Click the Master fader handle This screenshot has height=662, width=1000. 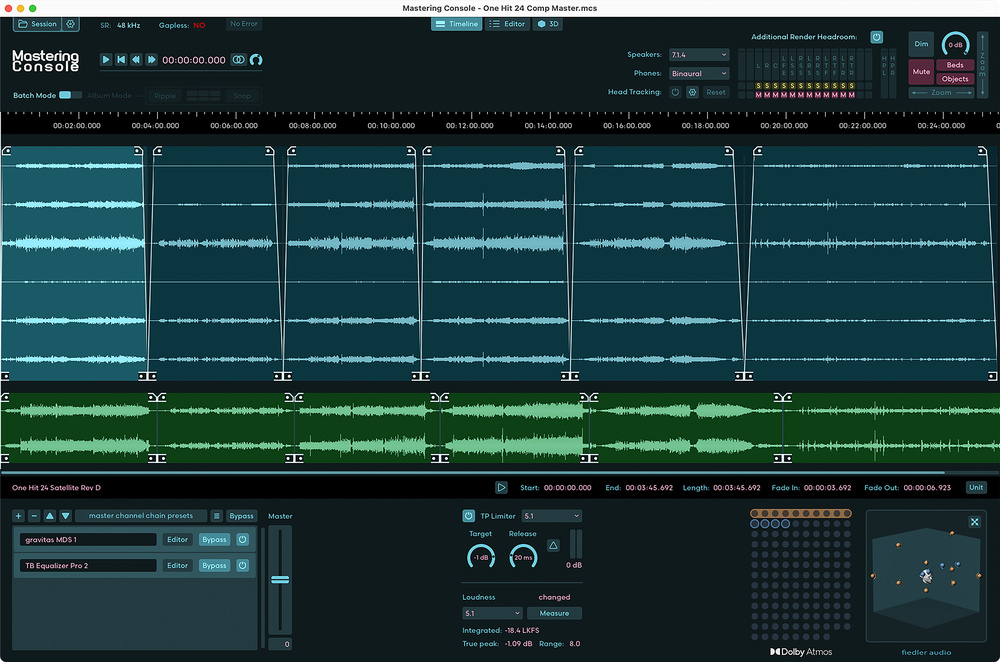(280, 580)
